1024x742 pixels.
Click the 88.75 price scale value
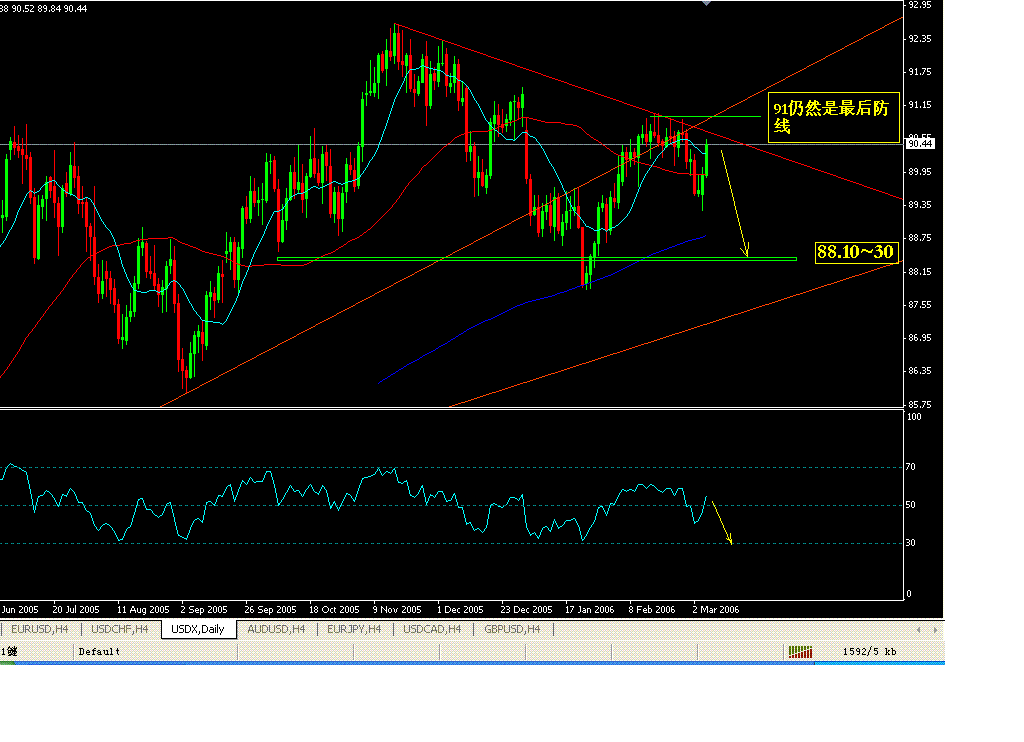tap(920, 238)
